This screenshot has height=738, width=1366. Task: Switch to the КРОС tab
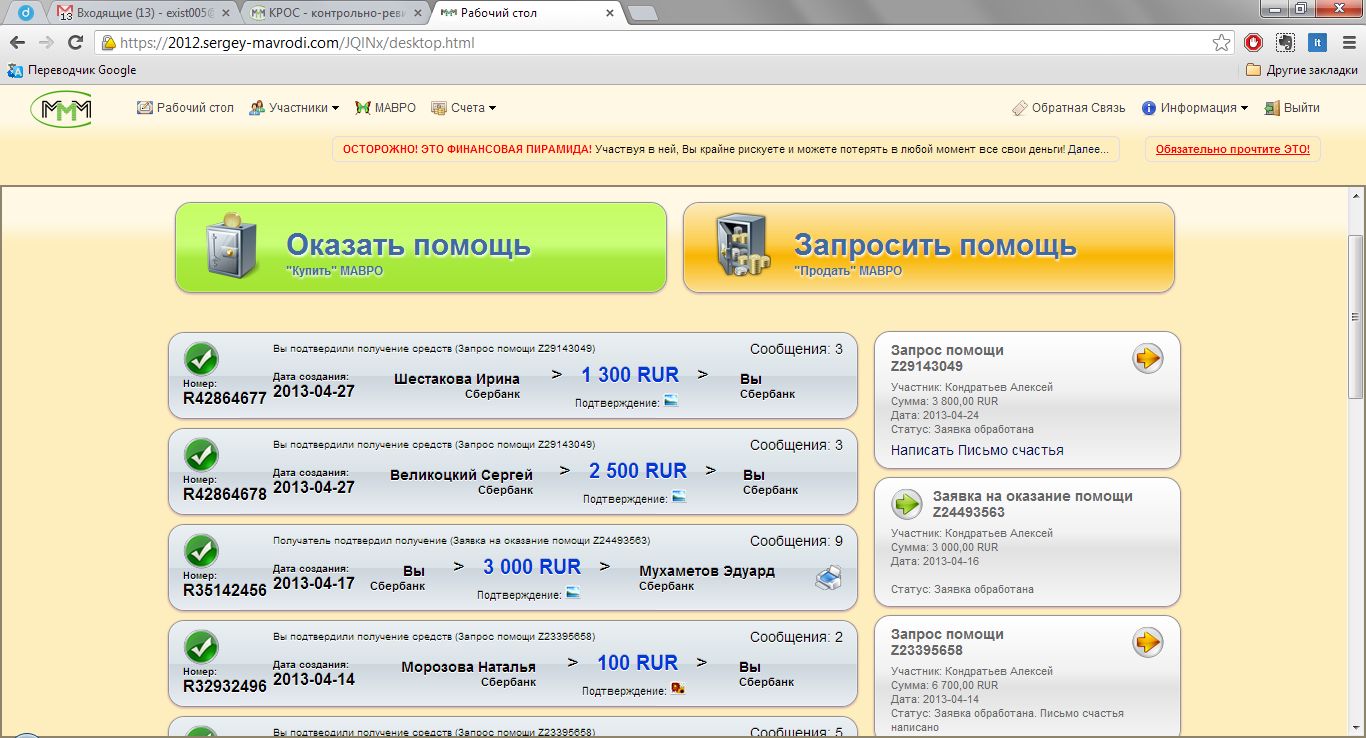[x=335, y=14]
